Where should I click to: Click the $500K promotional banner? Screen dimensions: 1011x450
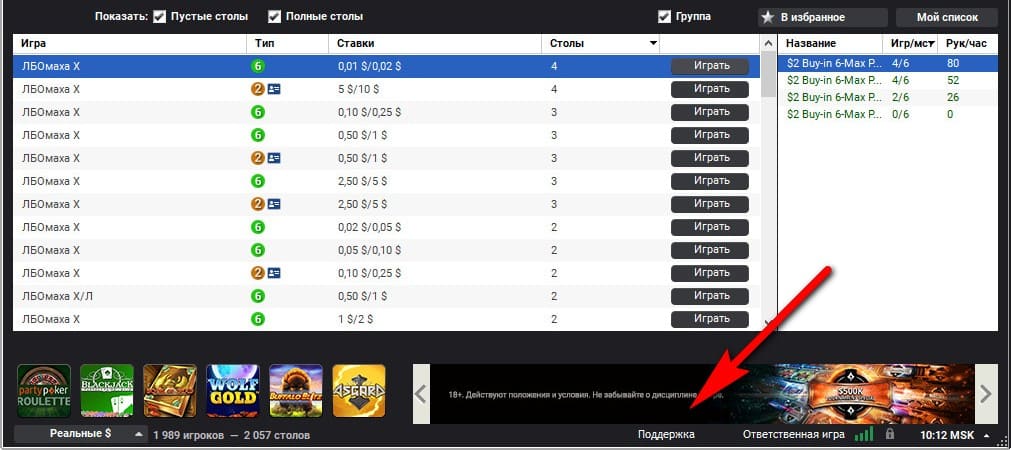(702, 394)
